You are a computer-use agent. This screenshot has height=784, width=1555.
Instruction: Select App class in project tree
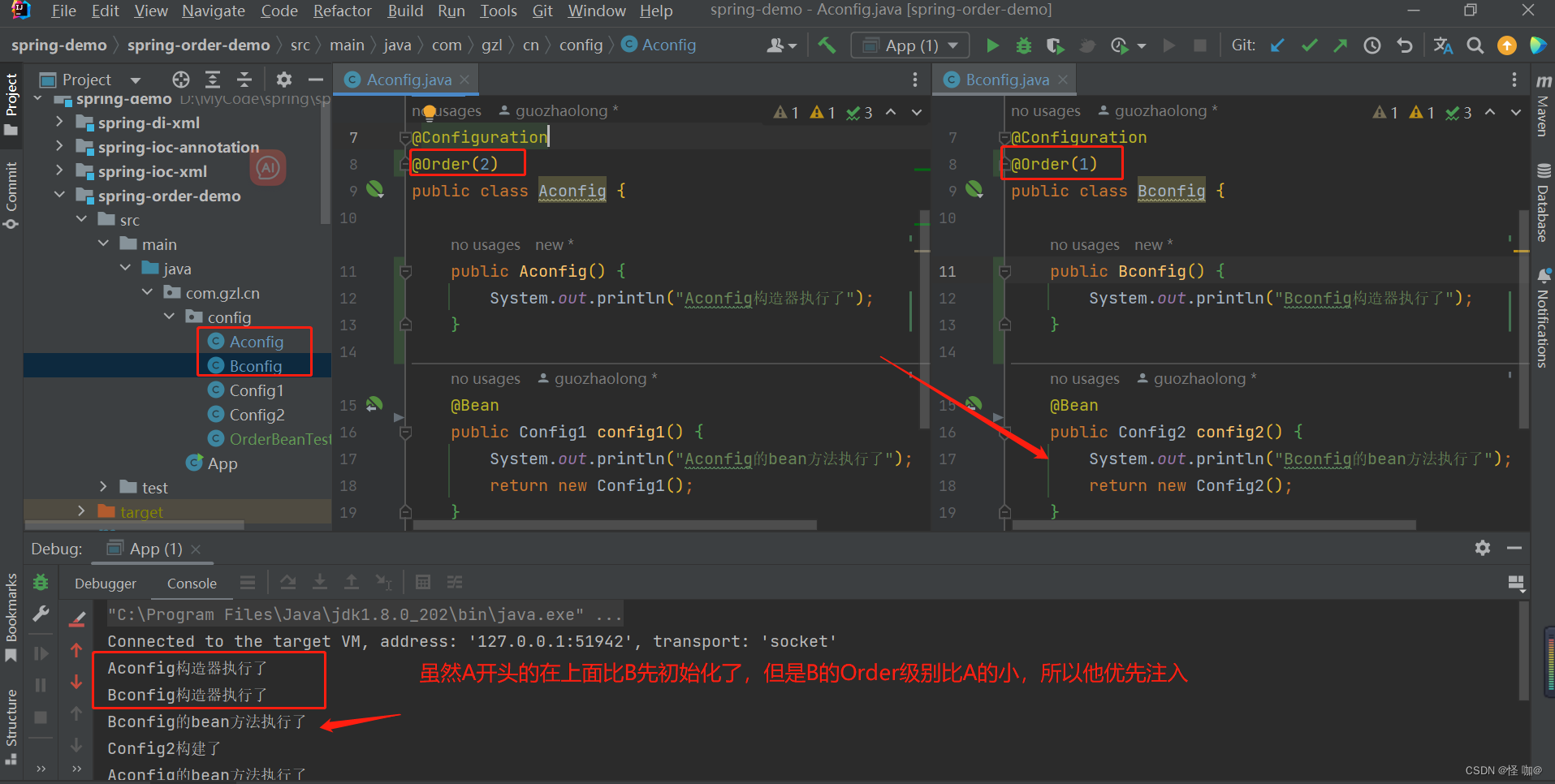[x=222, y=463]
